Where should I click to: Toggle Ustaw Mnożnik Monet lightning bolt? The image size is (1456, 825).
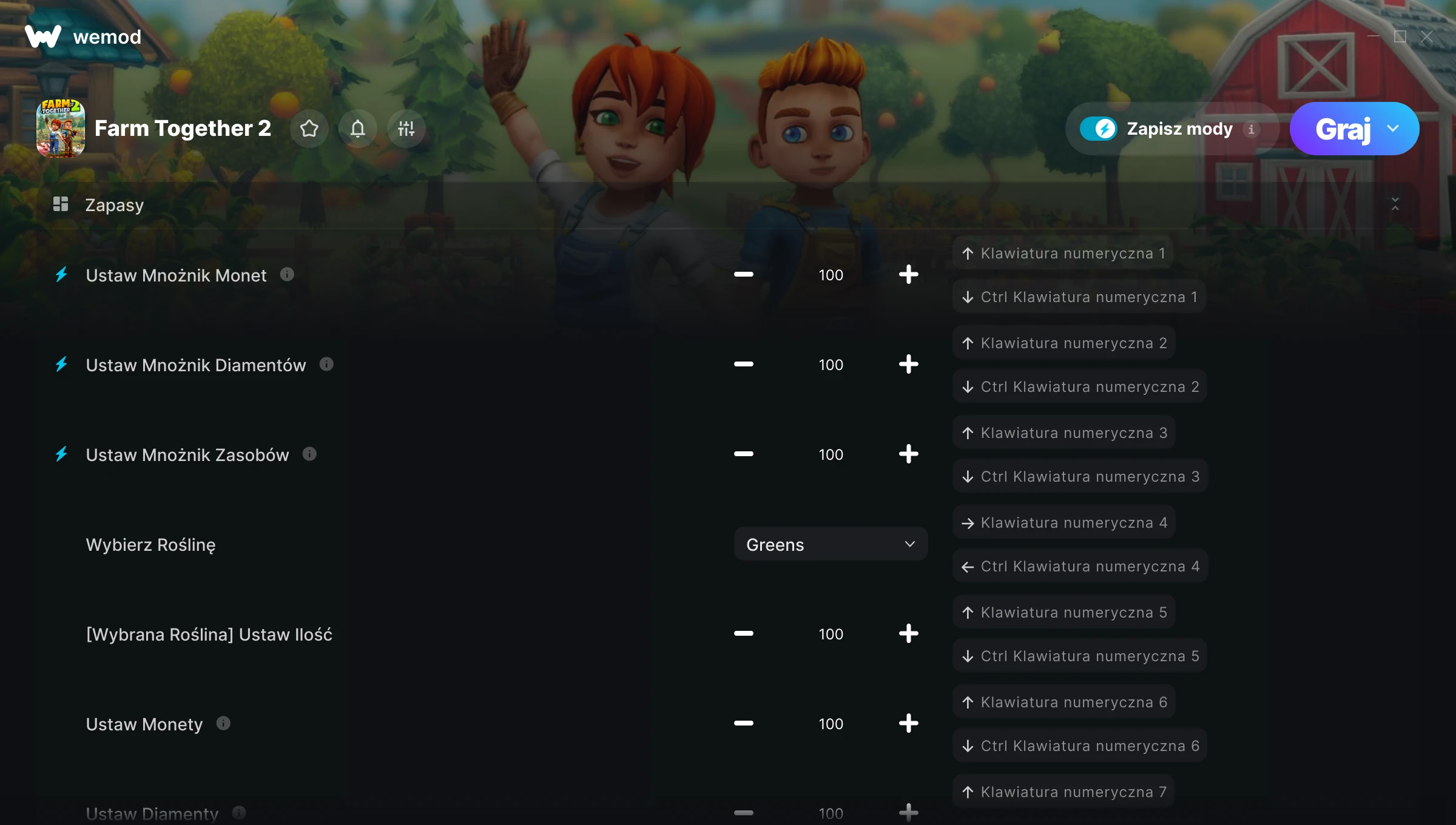61,275
